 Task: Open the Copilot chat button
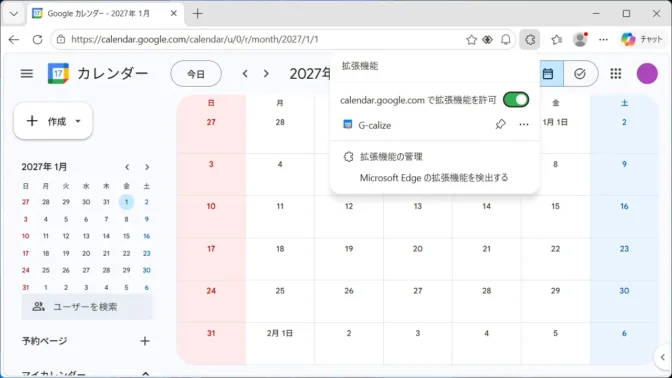click(642, 39)
